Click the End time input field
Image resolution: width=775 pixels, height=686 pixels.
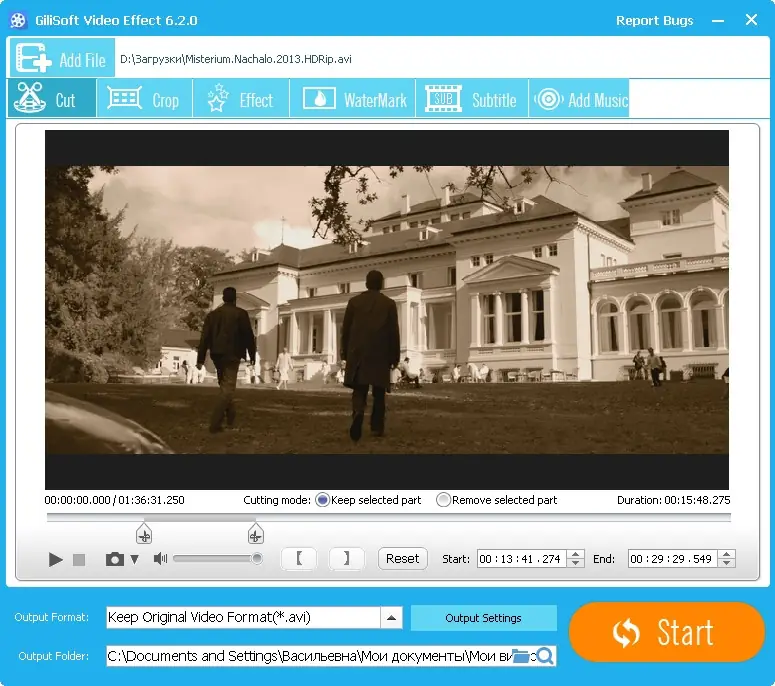click(x=673, y=559)
